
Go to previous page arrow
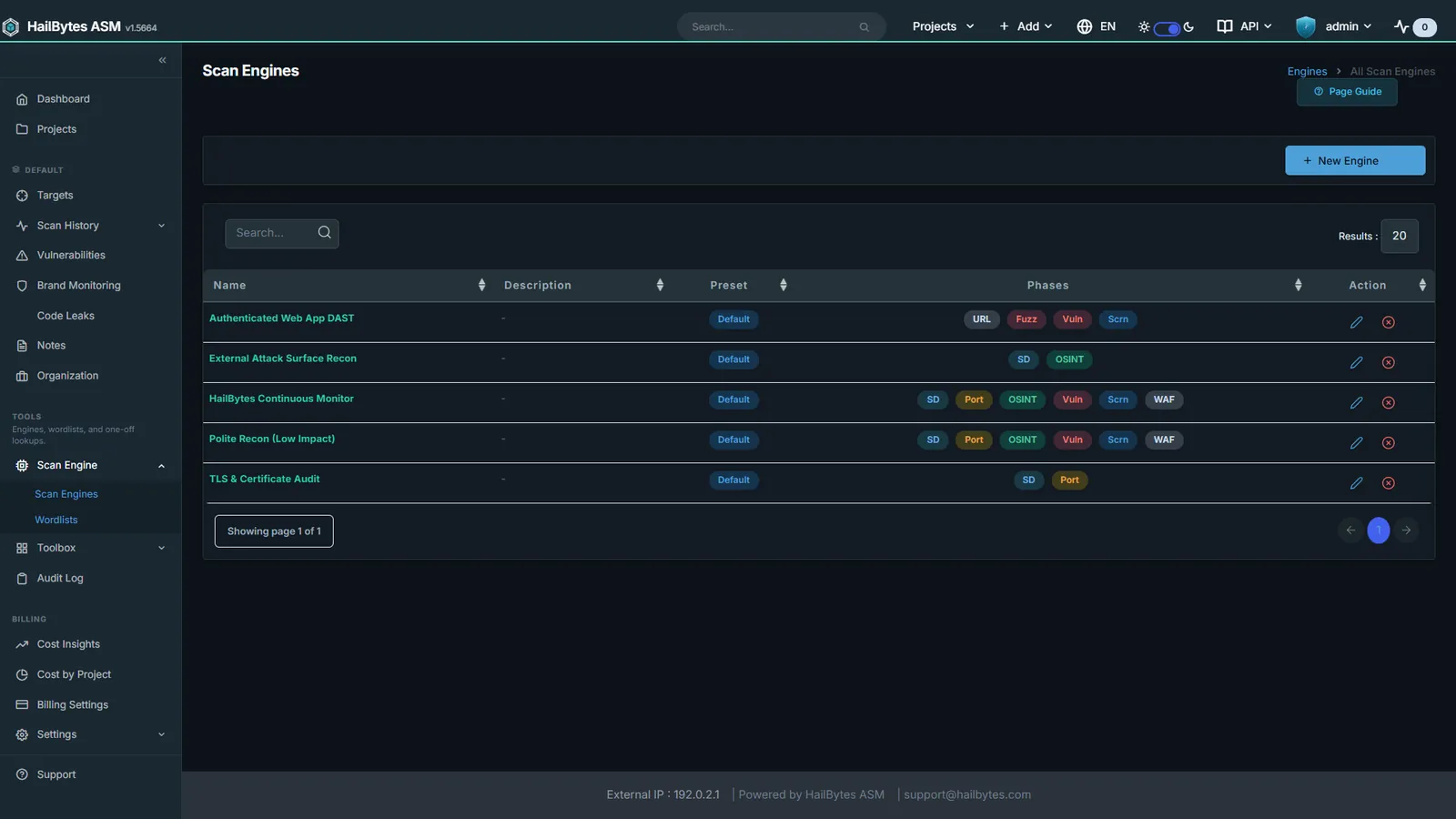coord(1350,530)
